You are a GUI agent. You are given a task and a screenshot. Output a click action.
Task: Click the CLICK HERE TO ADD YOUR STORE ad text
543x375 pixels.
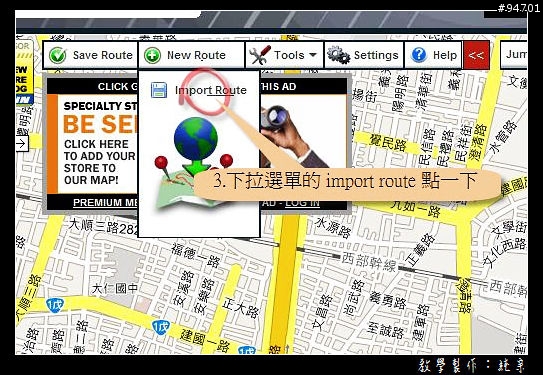tap(99, 162)
